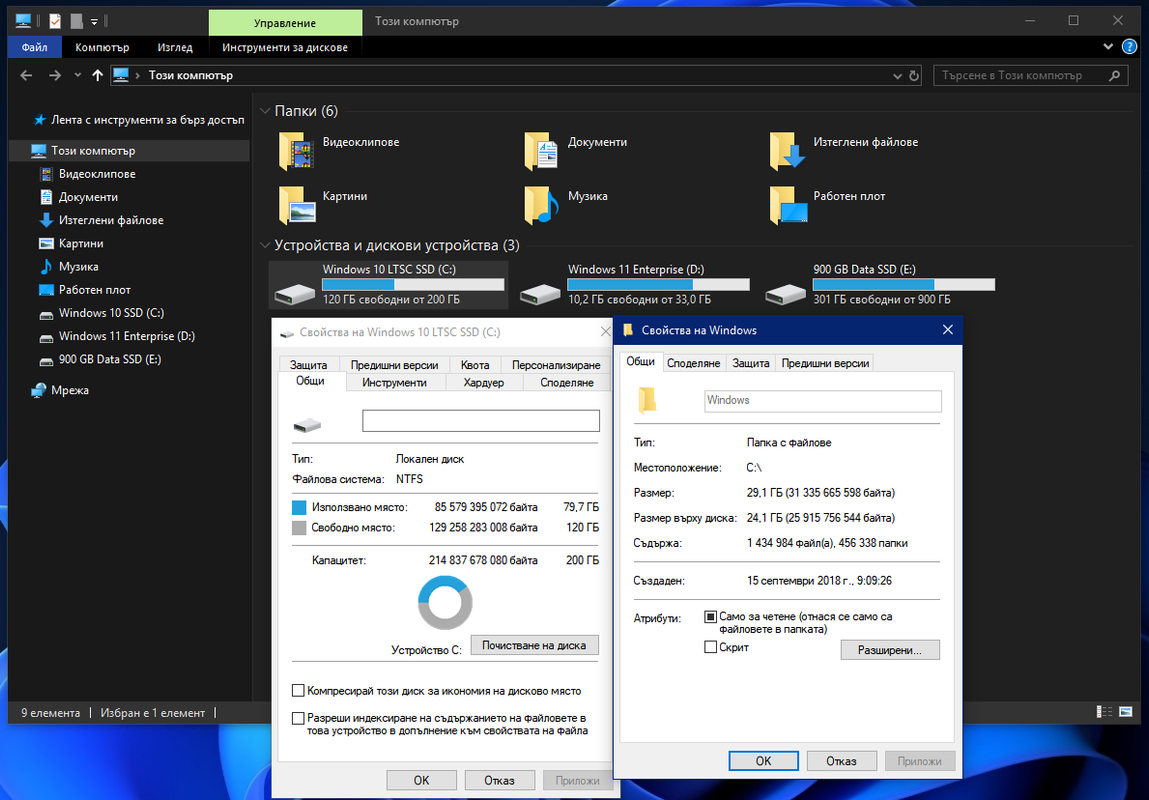Click the E: drive usage bar
1149x800 pixels.
tap(904, 284)
